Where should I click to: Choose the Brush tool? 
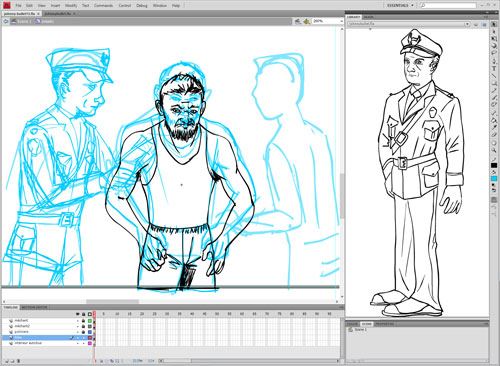pyautogui.click(x=494, y=98)
